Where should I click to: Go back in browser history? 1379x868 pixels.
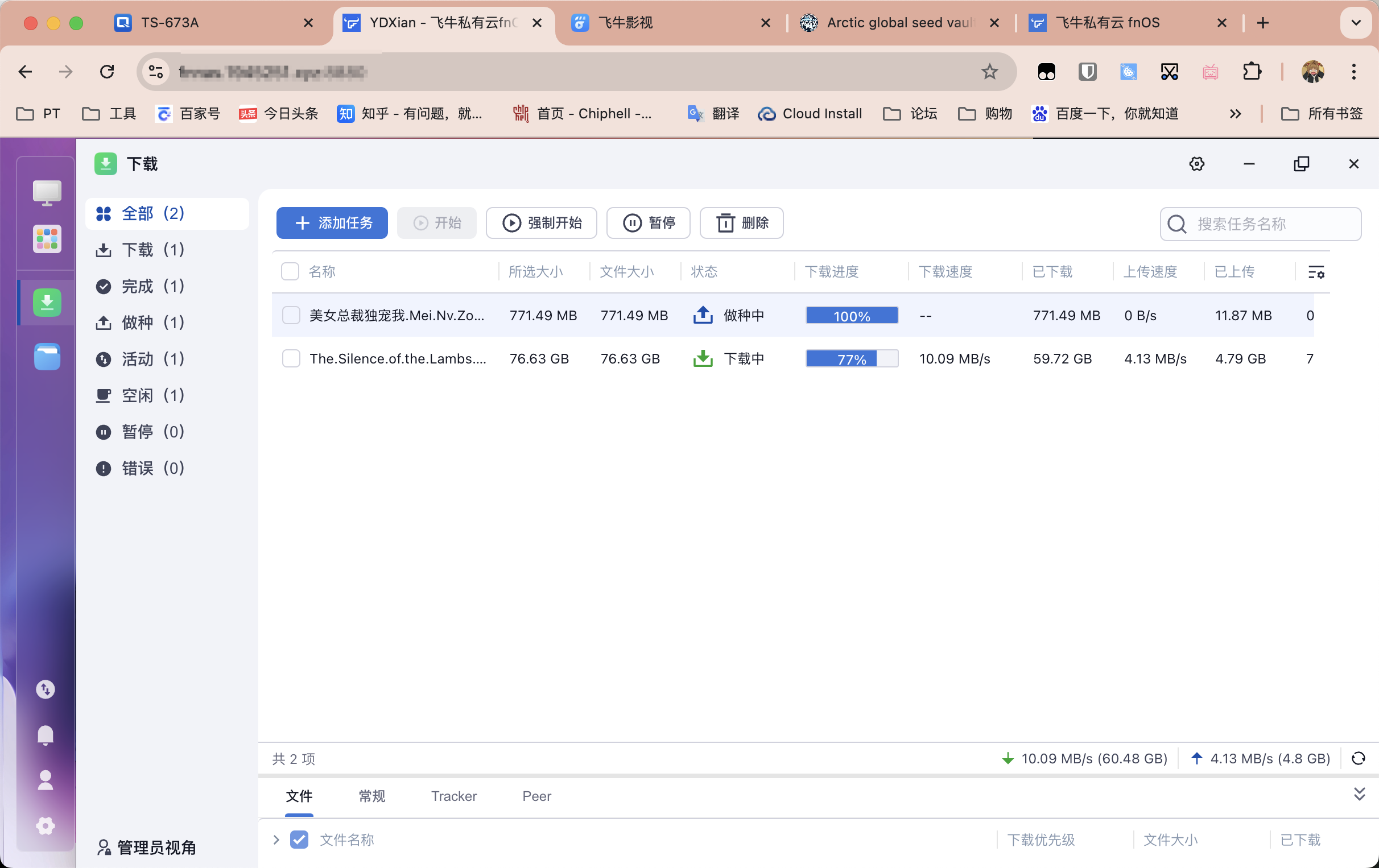25,72
